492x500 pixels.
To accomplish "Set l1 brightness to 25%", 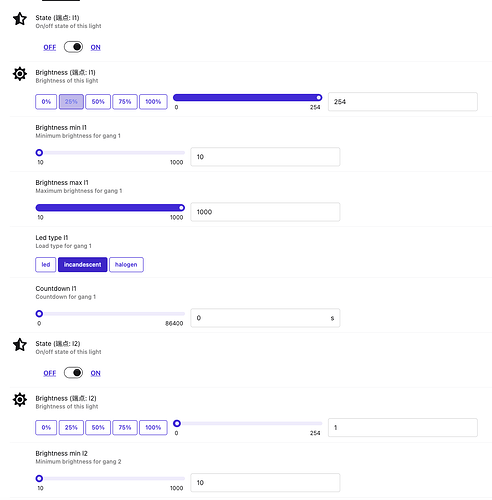I will pyautogui.click(x=71, y=102).
